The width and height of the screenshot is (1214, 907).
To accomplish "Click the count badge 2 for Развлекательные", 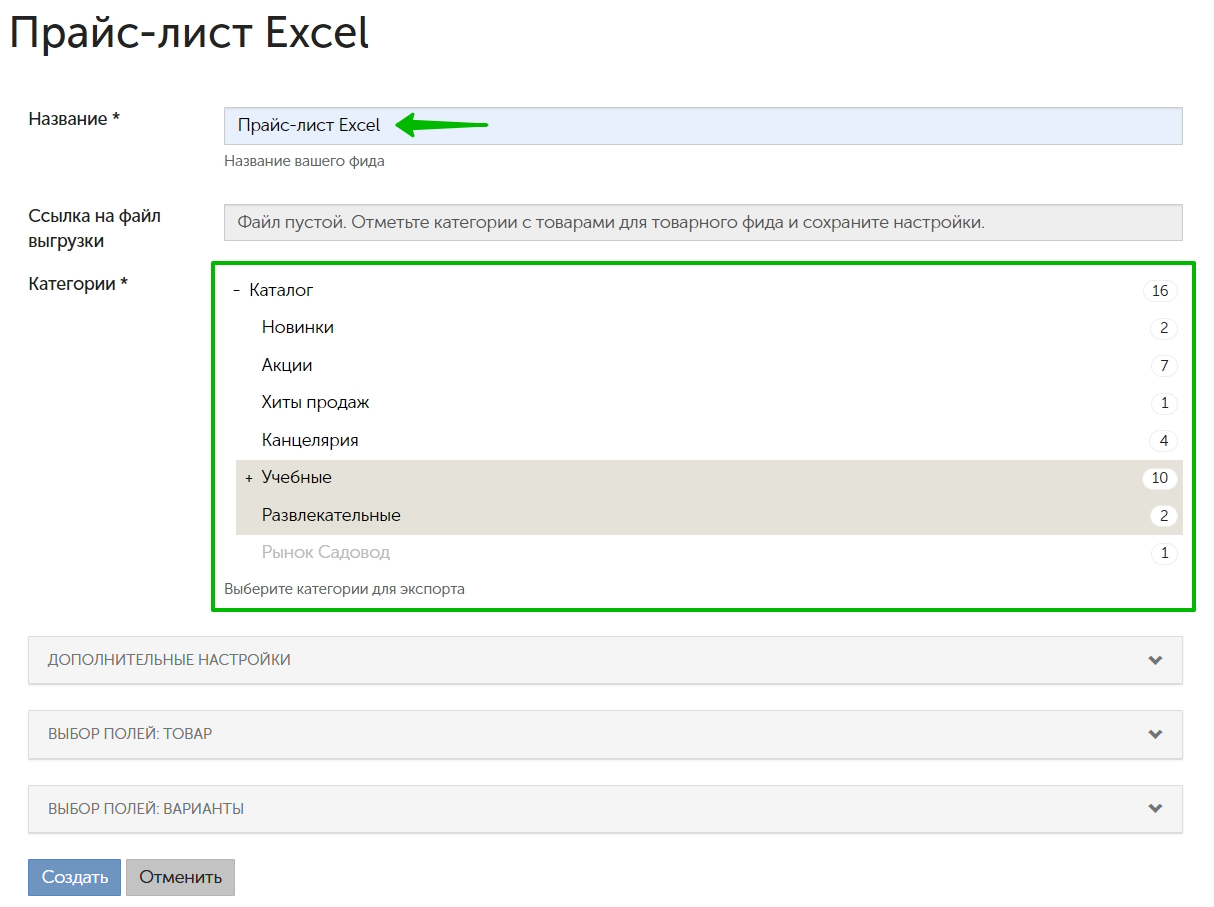I will point(1164,516).
